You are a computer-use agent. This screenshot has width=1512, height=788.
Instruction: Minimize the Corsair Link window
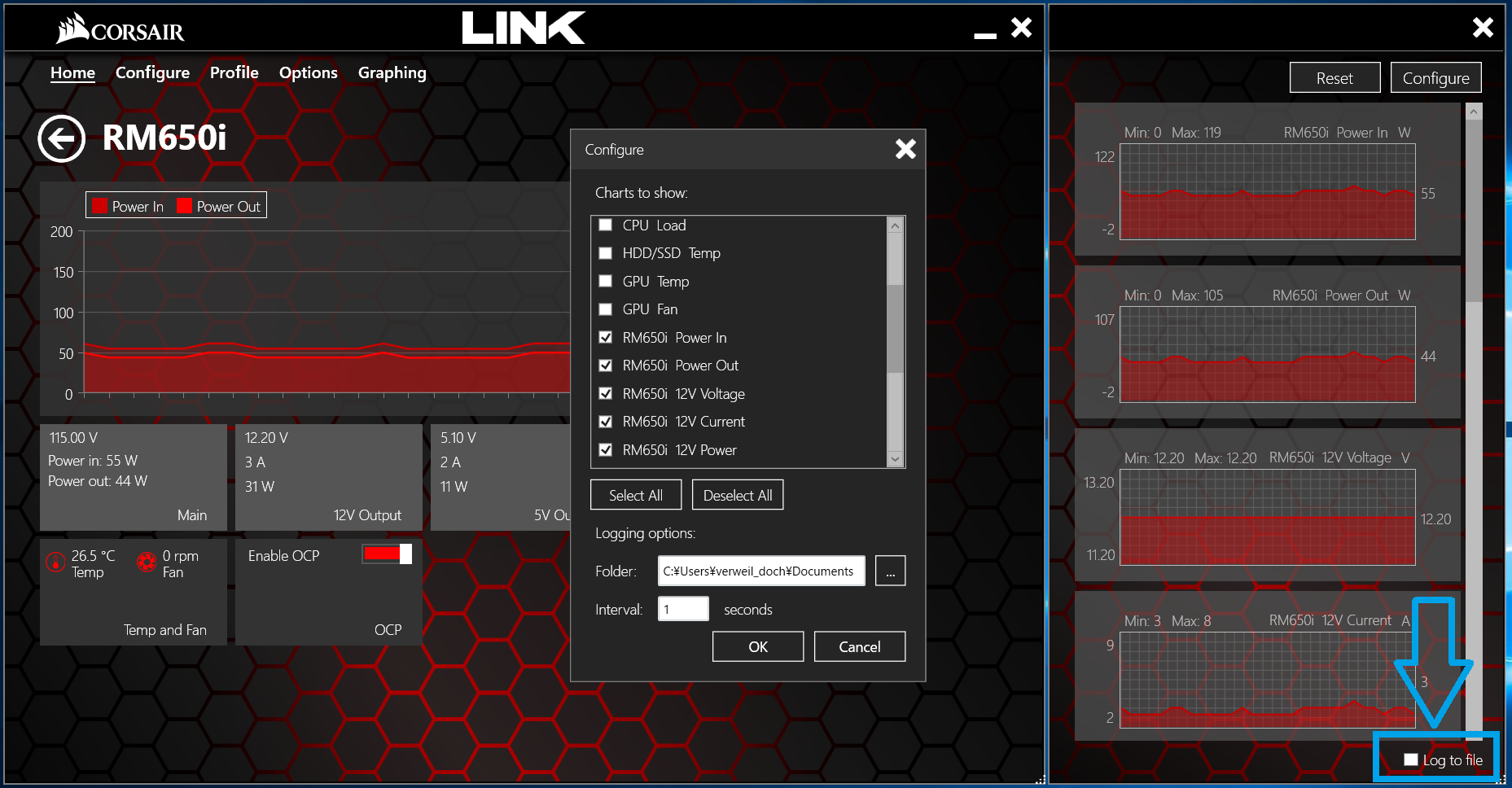985,35
